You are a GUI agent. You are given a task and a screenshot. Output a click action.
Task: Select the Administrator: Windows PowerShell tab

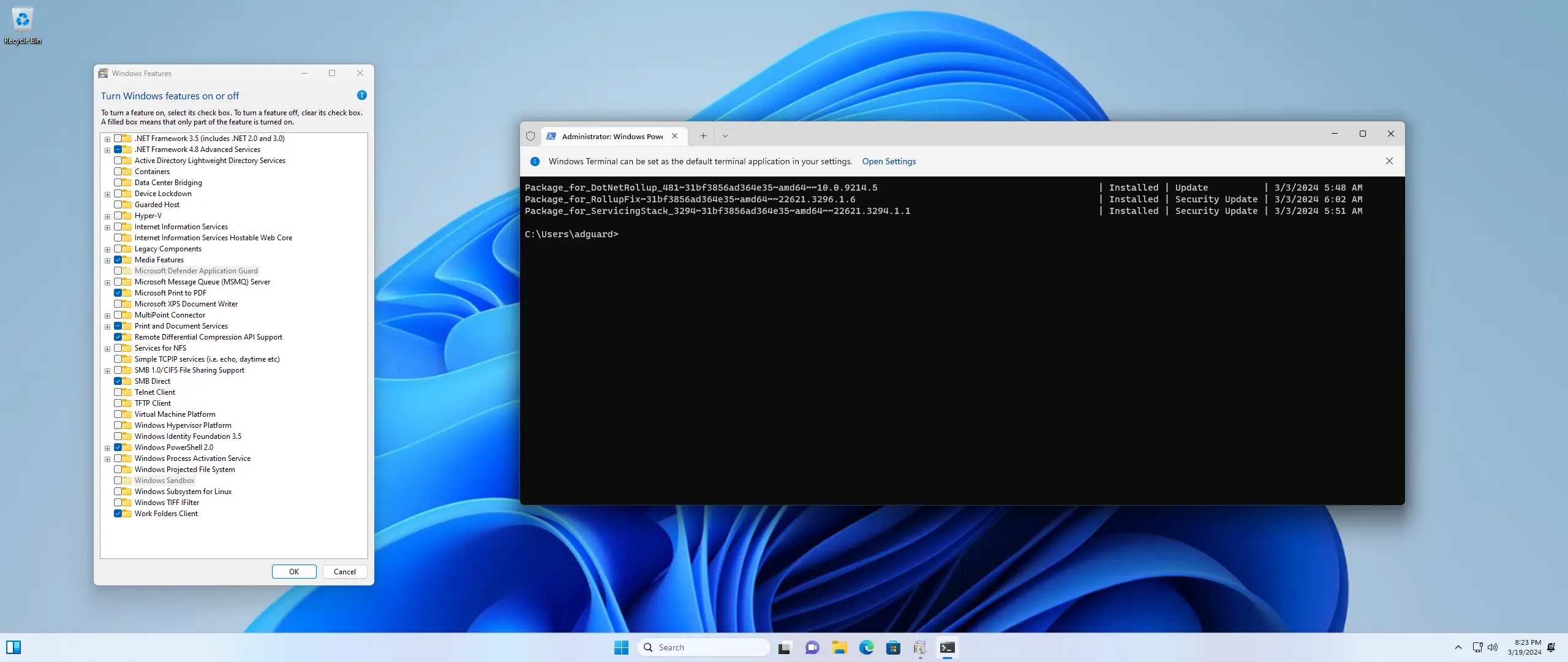coord(611,136)
